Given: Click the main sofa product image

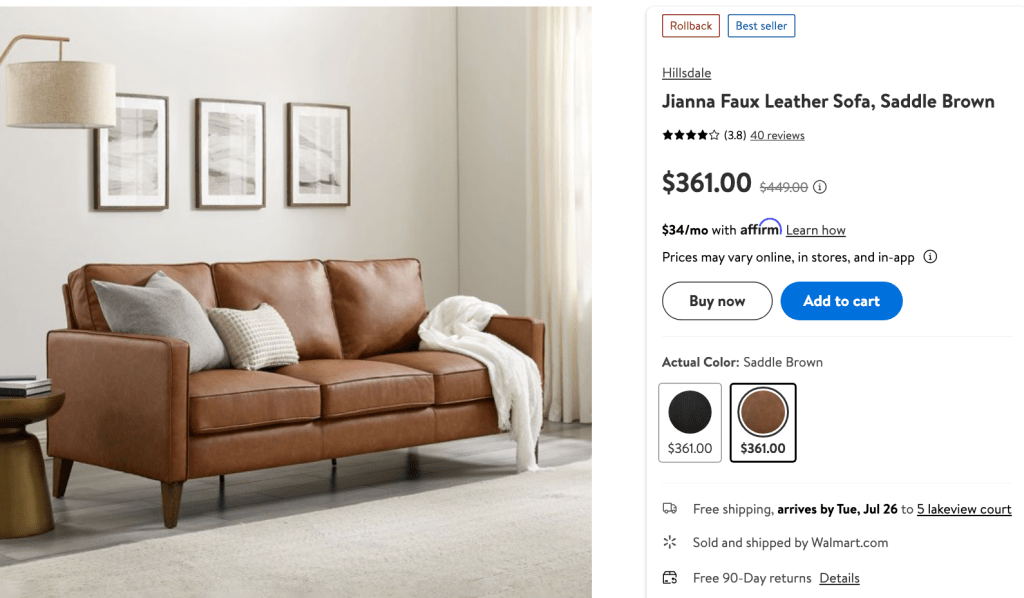Looking at the screenshot, I should 296,302.
